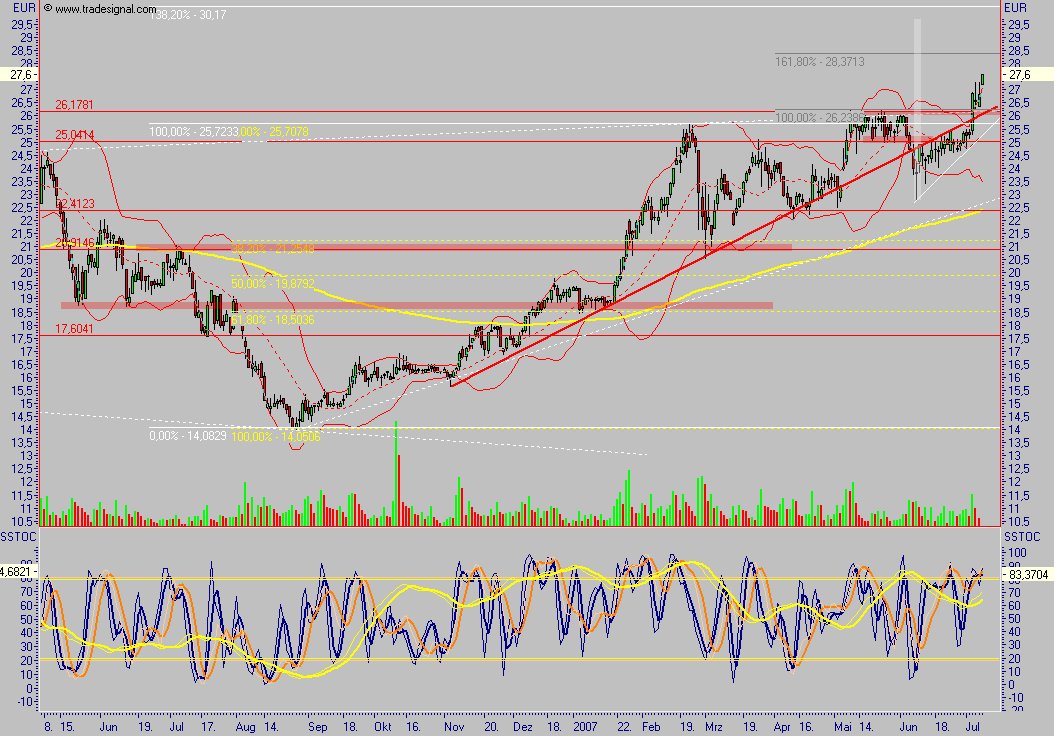Click the white 100,00% - 25,7233 label

point(194,132)
